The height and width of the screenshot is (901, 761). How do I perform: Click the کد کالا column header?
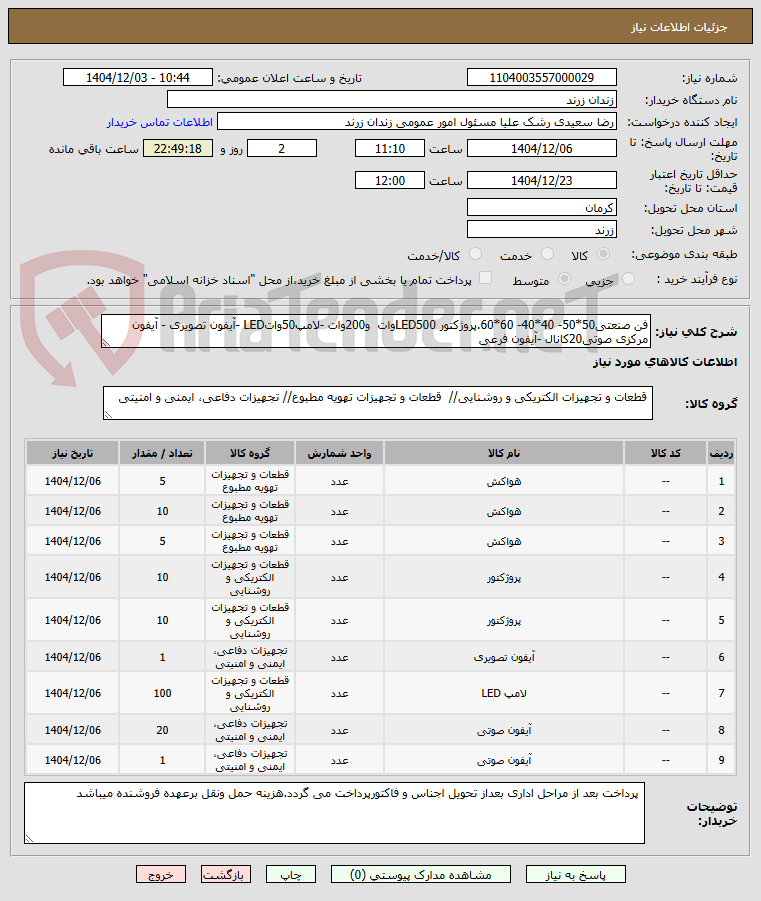pos(666,453)
